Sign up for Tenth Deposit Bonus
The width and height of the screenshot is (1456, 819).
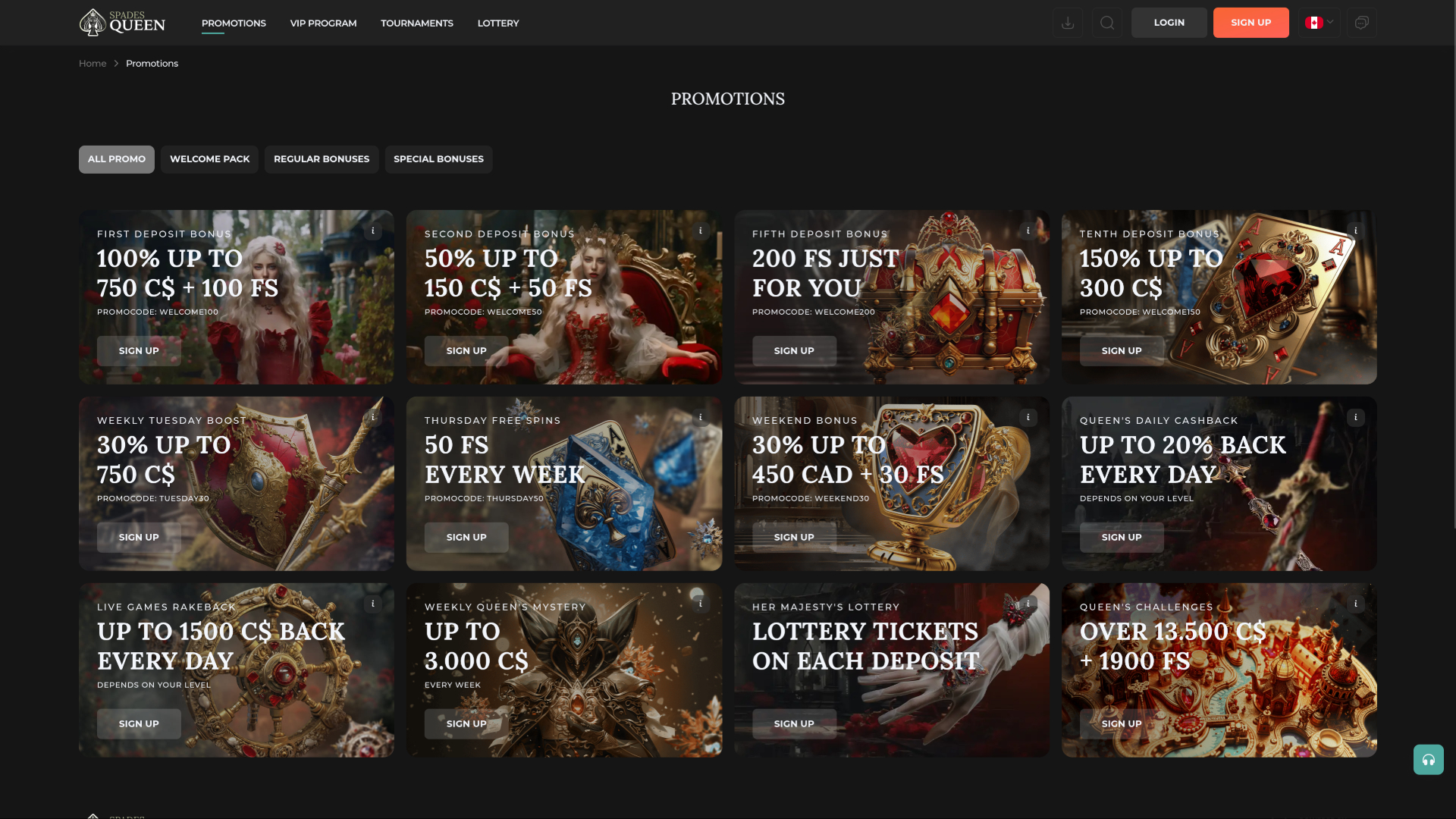tap(1122, 351)
